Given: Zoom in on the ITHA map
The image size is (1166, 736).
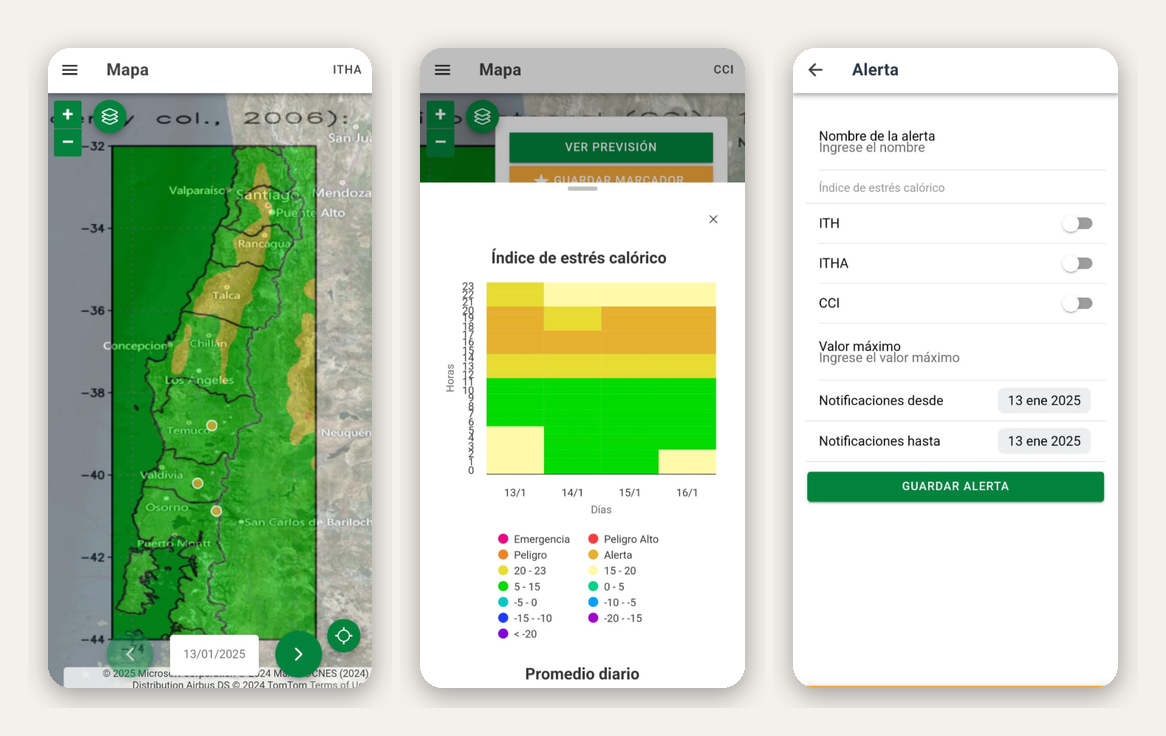Looking at the screenshot, I should point(68,114).
